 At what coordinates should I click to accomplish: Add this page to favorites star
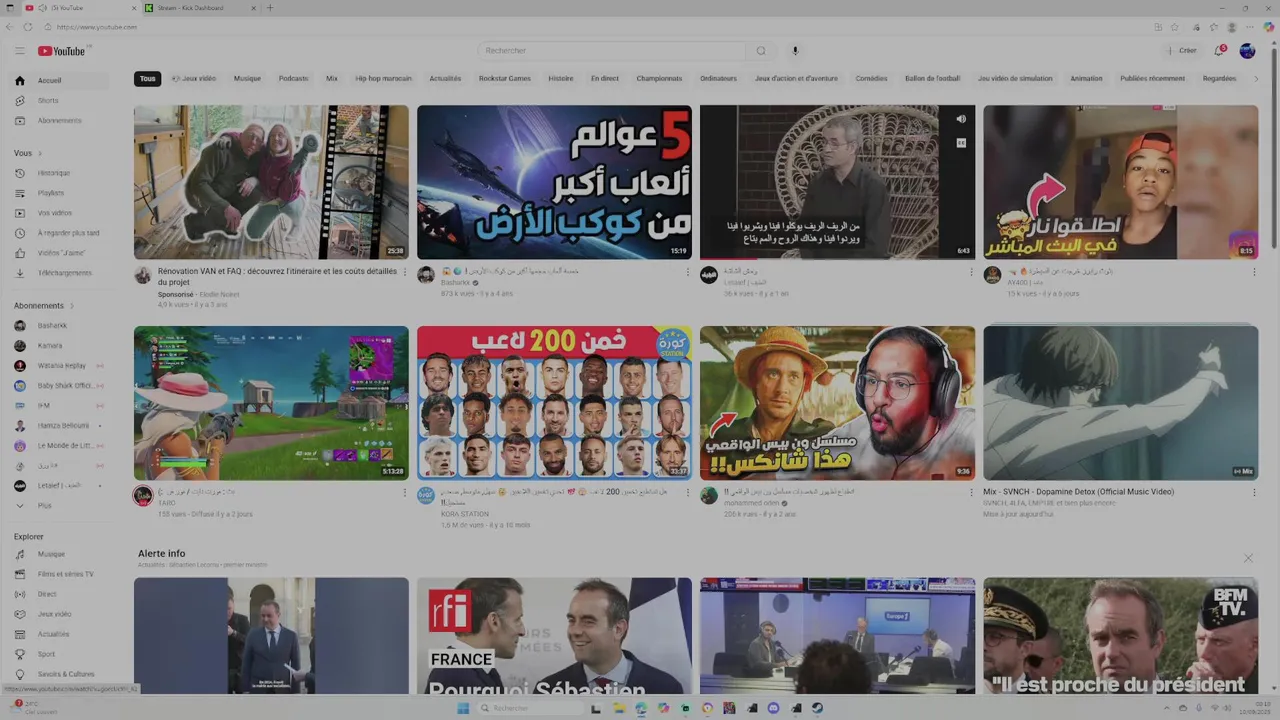click(1175, 27)
